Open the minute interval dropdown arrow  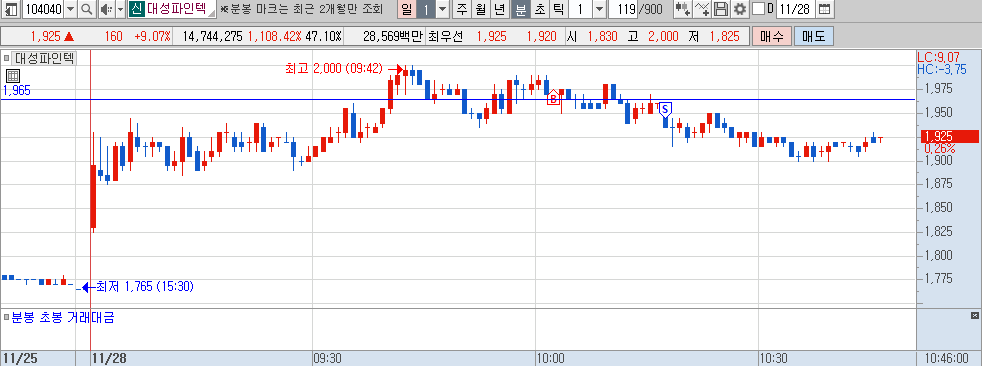pyautogui.click(x=599, y=9)
